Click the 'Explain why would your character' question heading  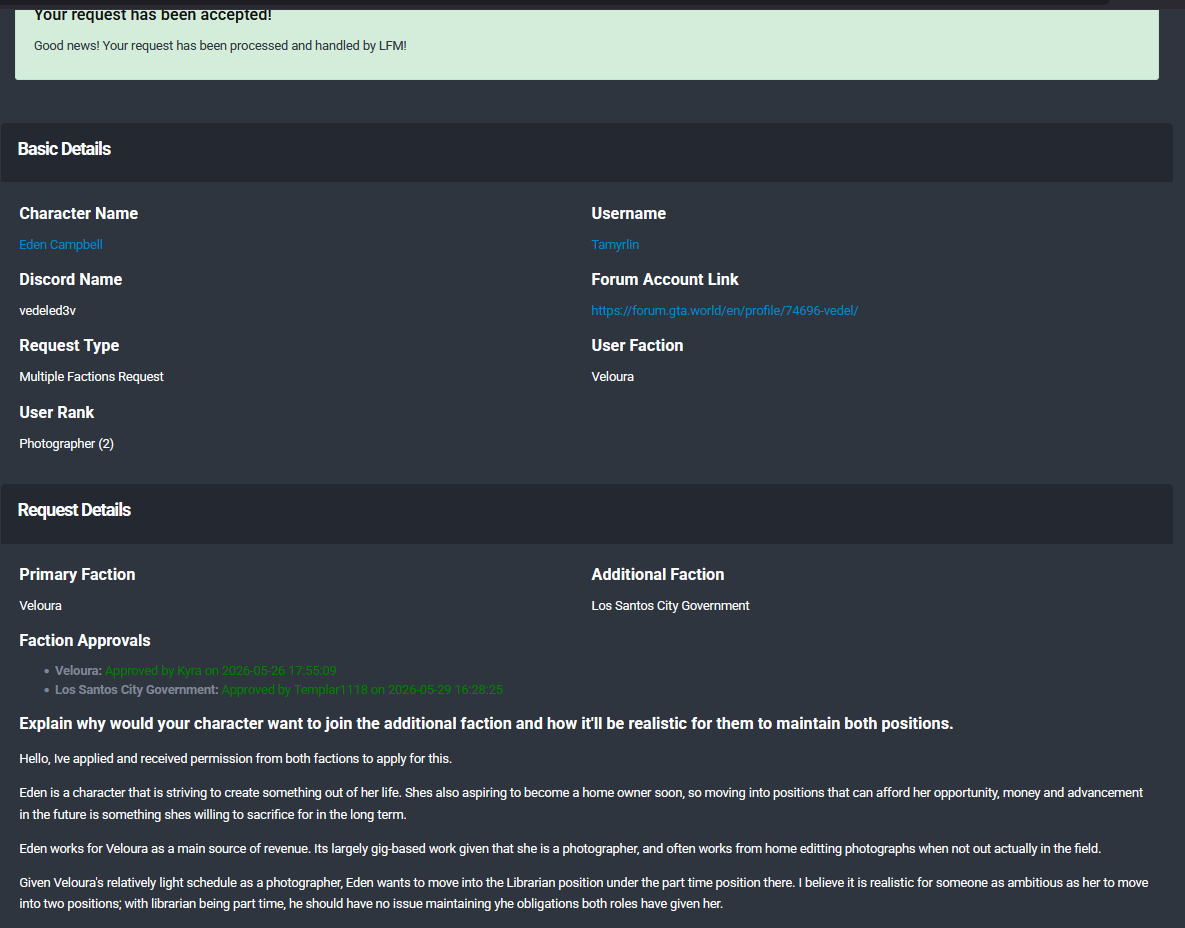pyautogui.click(x=486, y=723)
